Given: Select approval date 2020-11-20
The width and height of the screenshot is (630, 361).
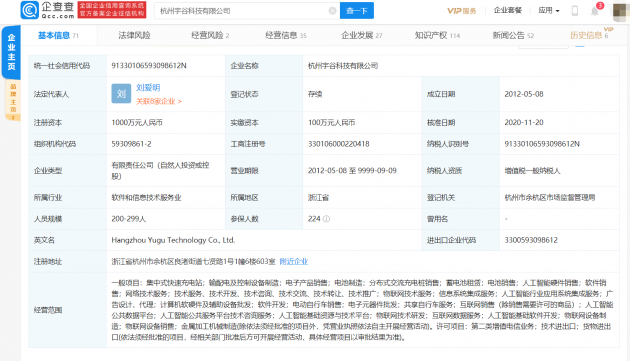Looking at the screenshot, I should coord(524,123).
